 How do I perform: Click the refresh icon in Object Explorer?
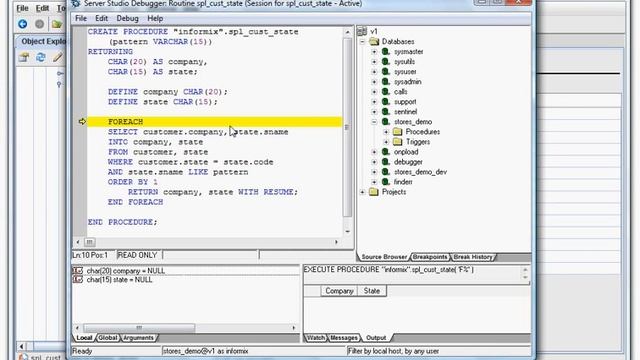[41, 57]
